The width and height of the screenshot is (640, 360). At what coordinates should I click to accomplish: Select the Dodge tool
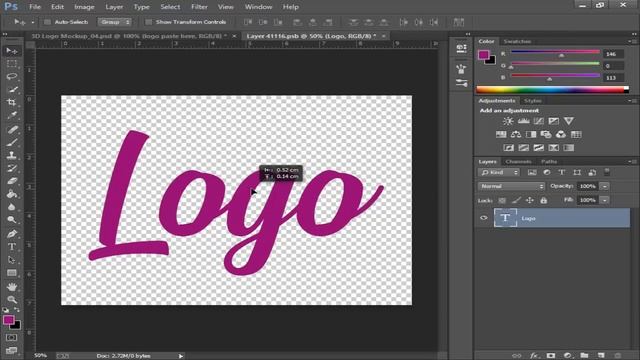11,220
